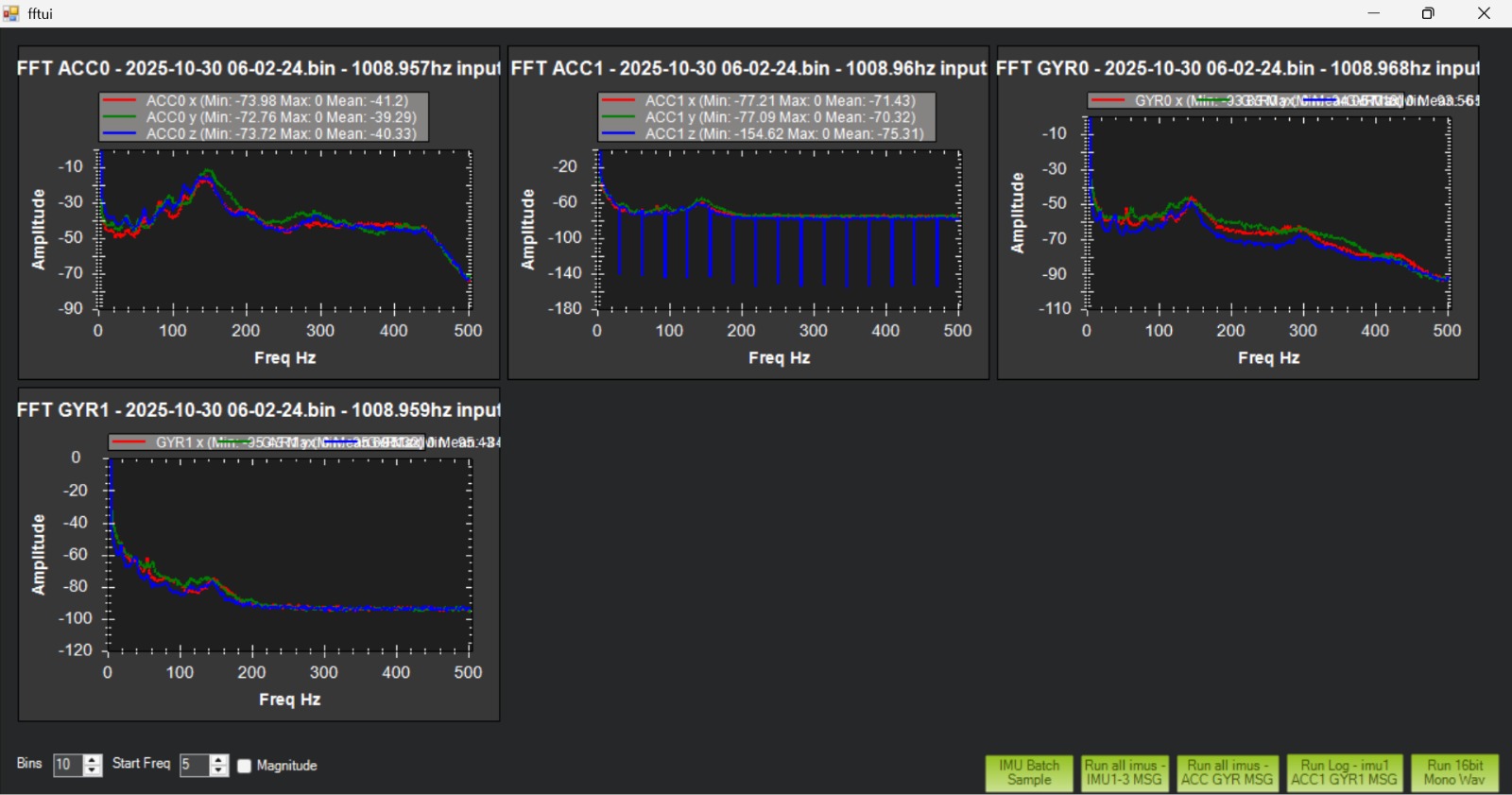The width and height of the screenshot is (1512, 795).
Task: Click the fftui app icon in title bar
Action: [11, 13]
